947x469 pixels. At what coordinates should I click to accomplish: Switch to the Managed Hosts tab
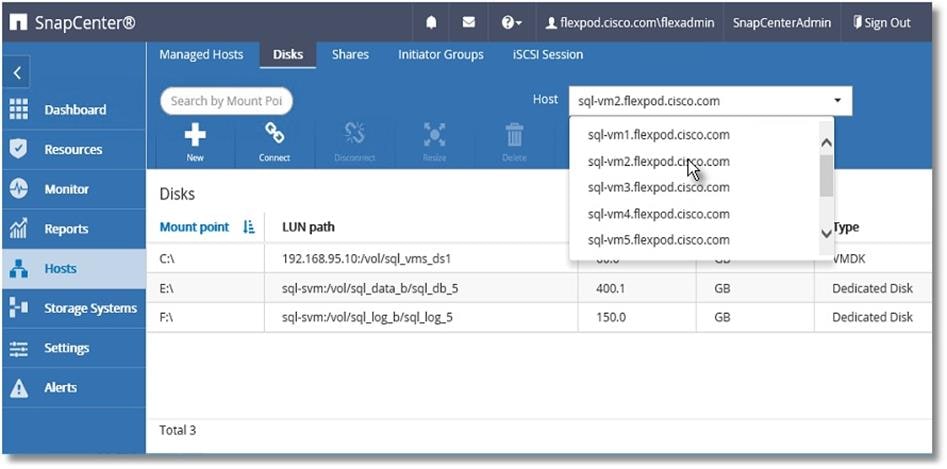(x=201, y=54)
